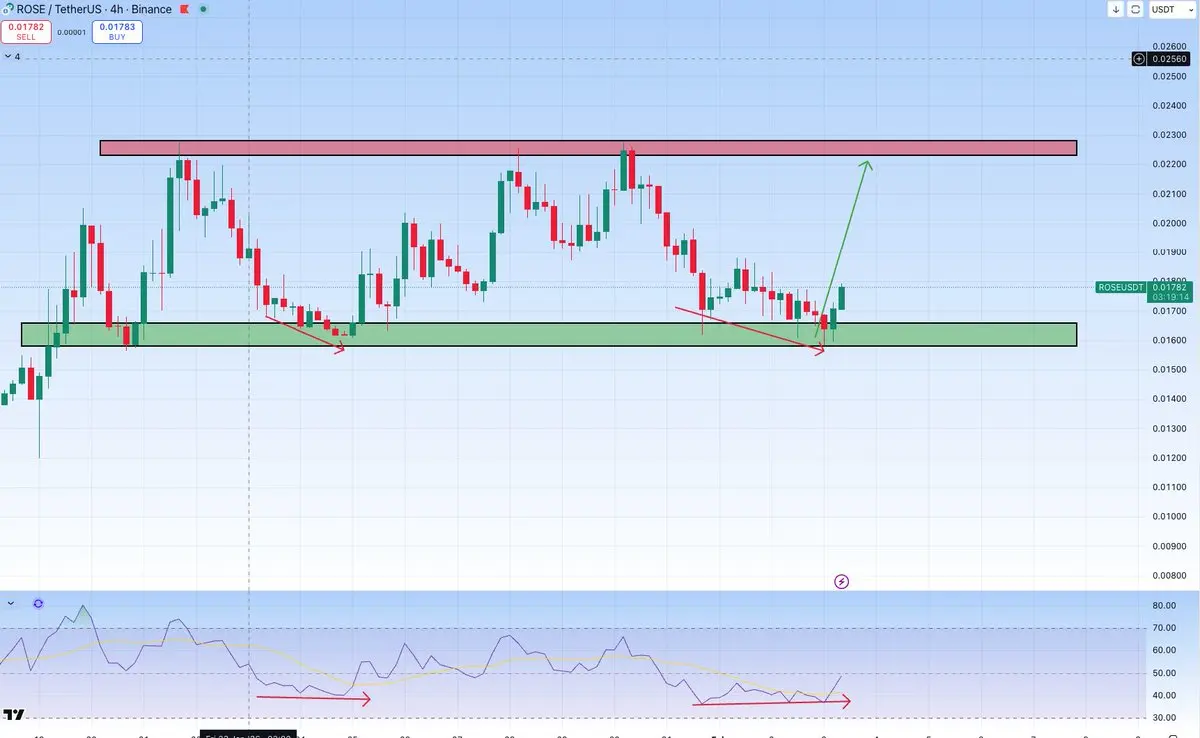
Task: Click the lightning bolt event icon
Action: [x=842, y=581]
